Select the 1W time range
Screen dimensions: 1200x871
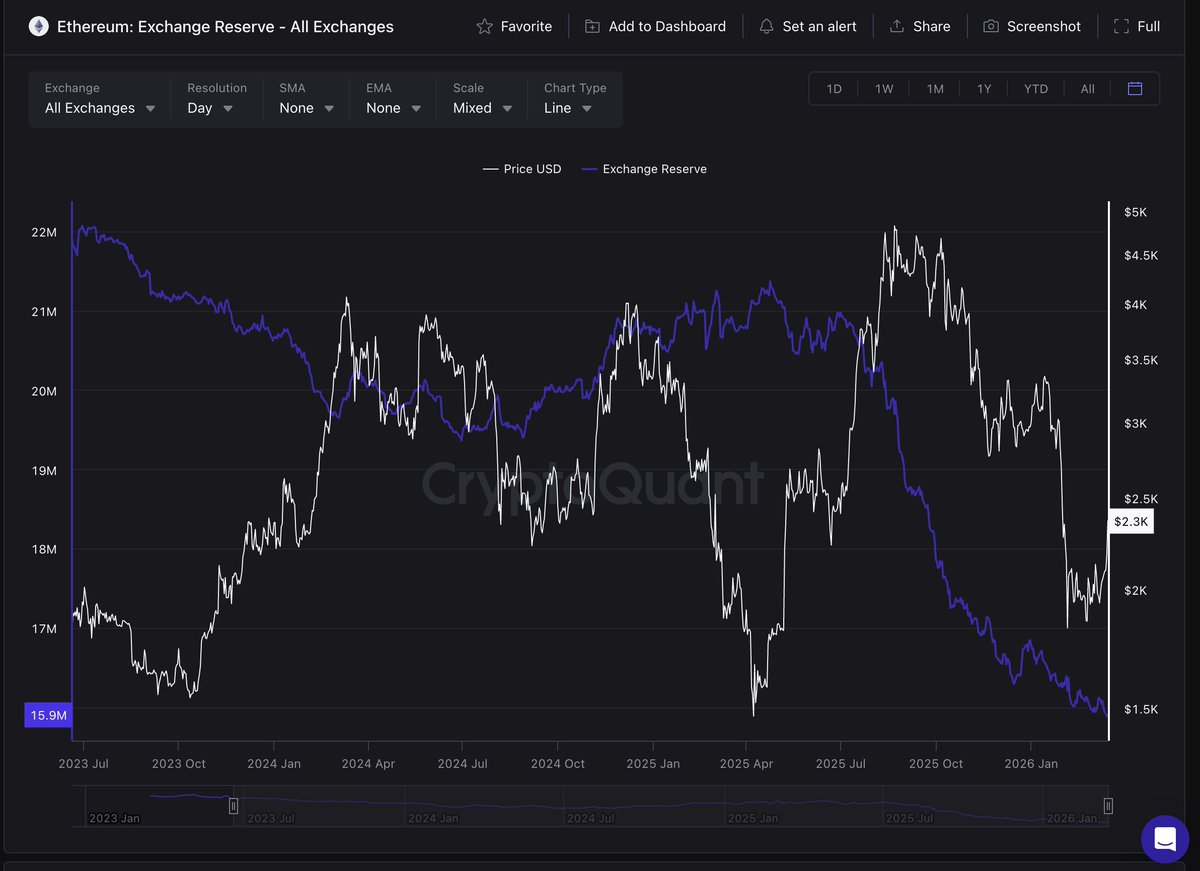click(884, 89)
